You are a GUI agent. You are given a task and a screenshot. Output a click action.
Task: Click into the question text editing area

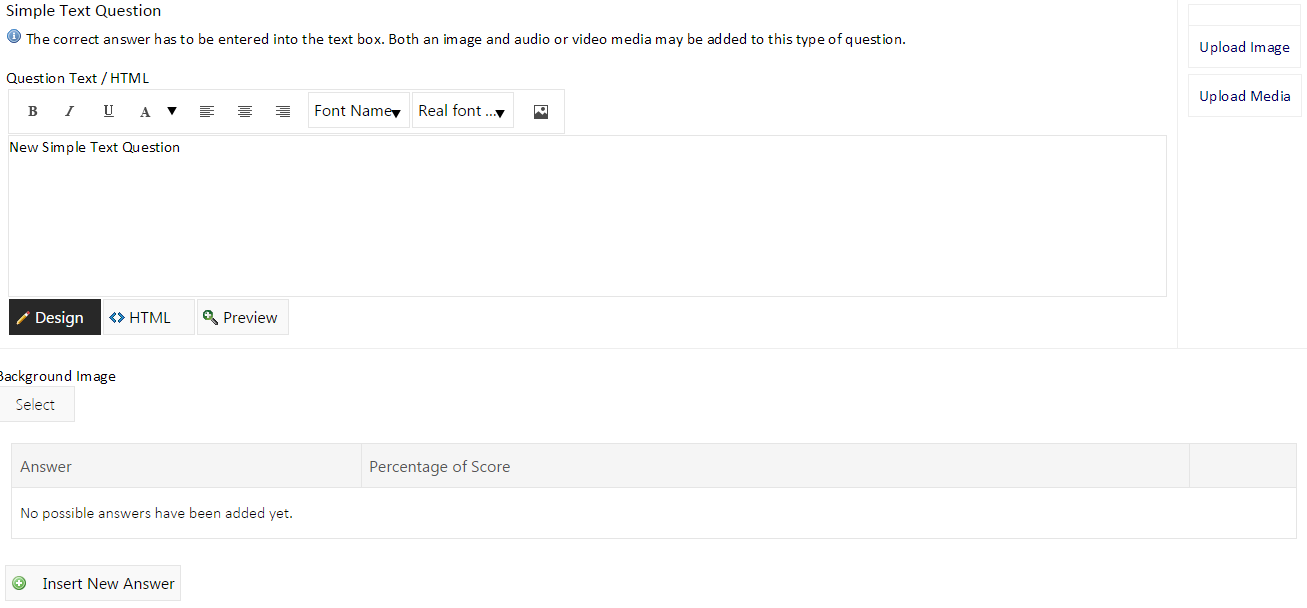click(587, 220)
